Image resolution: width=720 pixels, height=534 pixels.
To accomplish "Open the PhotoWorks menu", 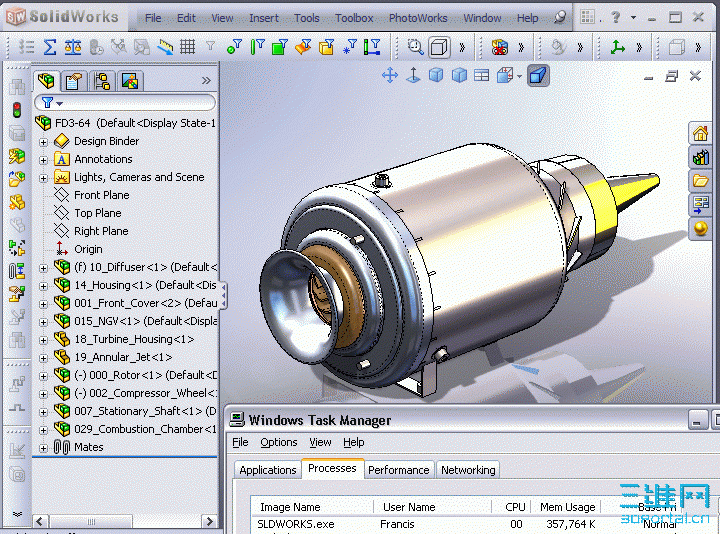I will 418,18.
